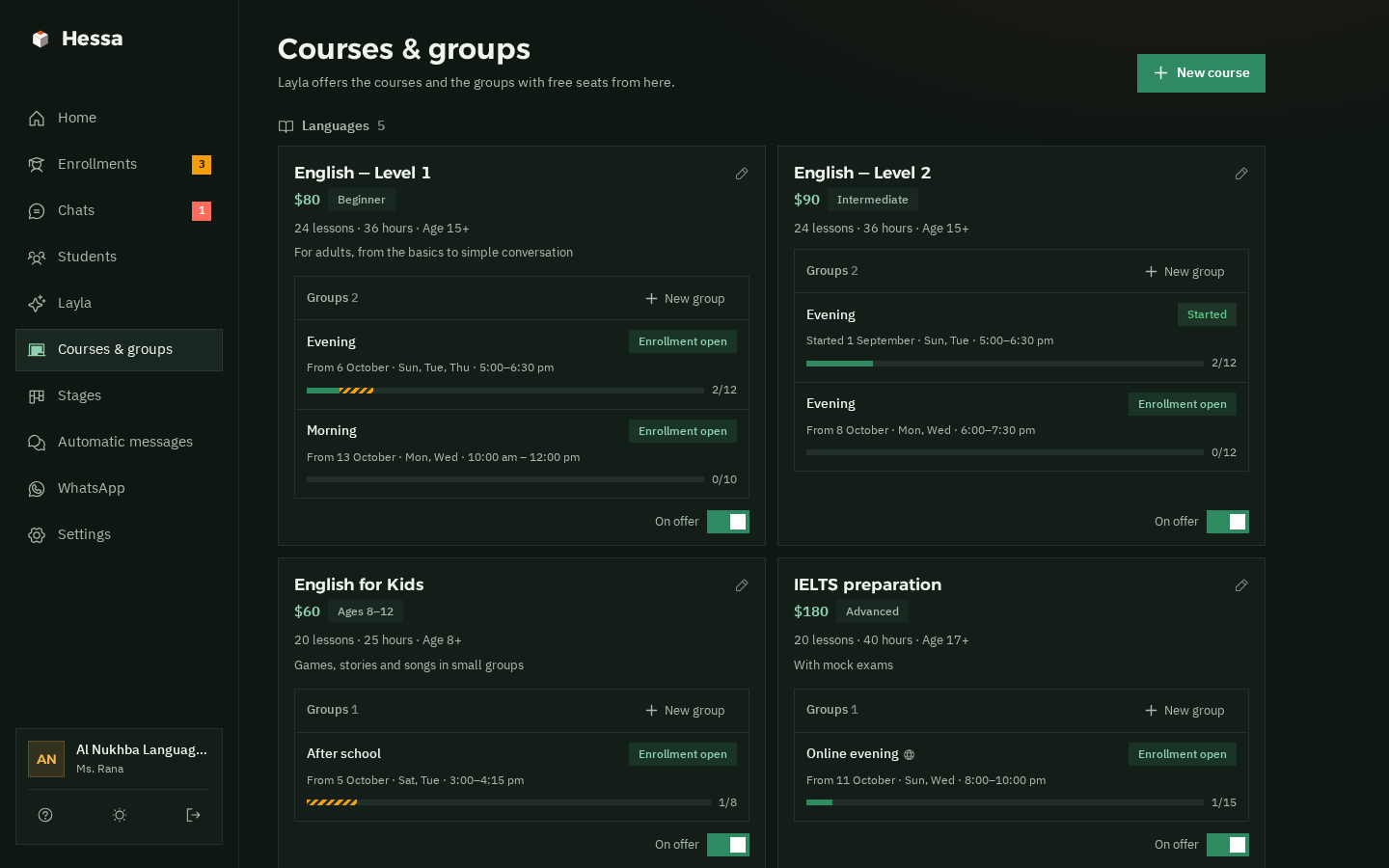Viewport: 1389px width, 868px height.
Task: Log out using the exit icon
Action: click(x=193, y=815)
